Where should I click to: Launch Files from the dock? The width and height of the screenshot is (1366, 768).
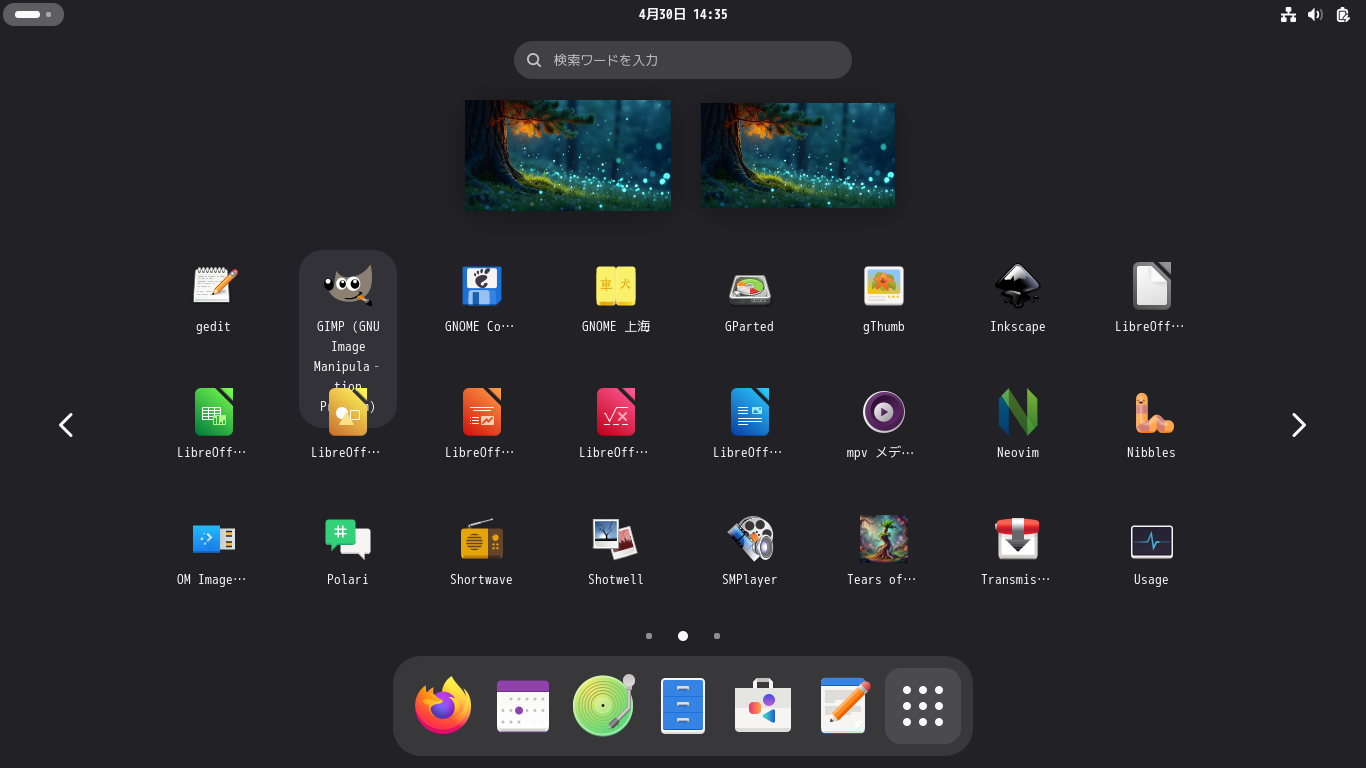(x=683, y=705)
